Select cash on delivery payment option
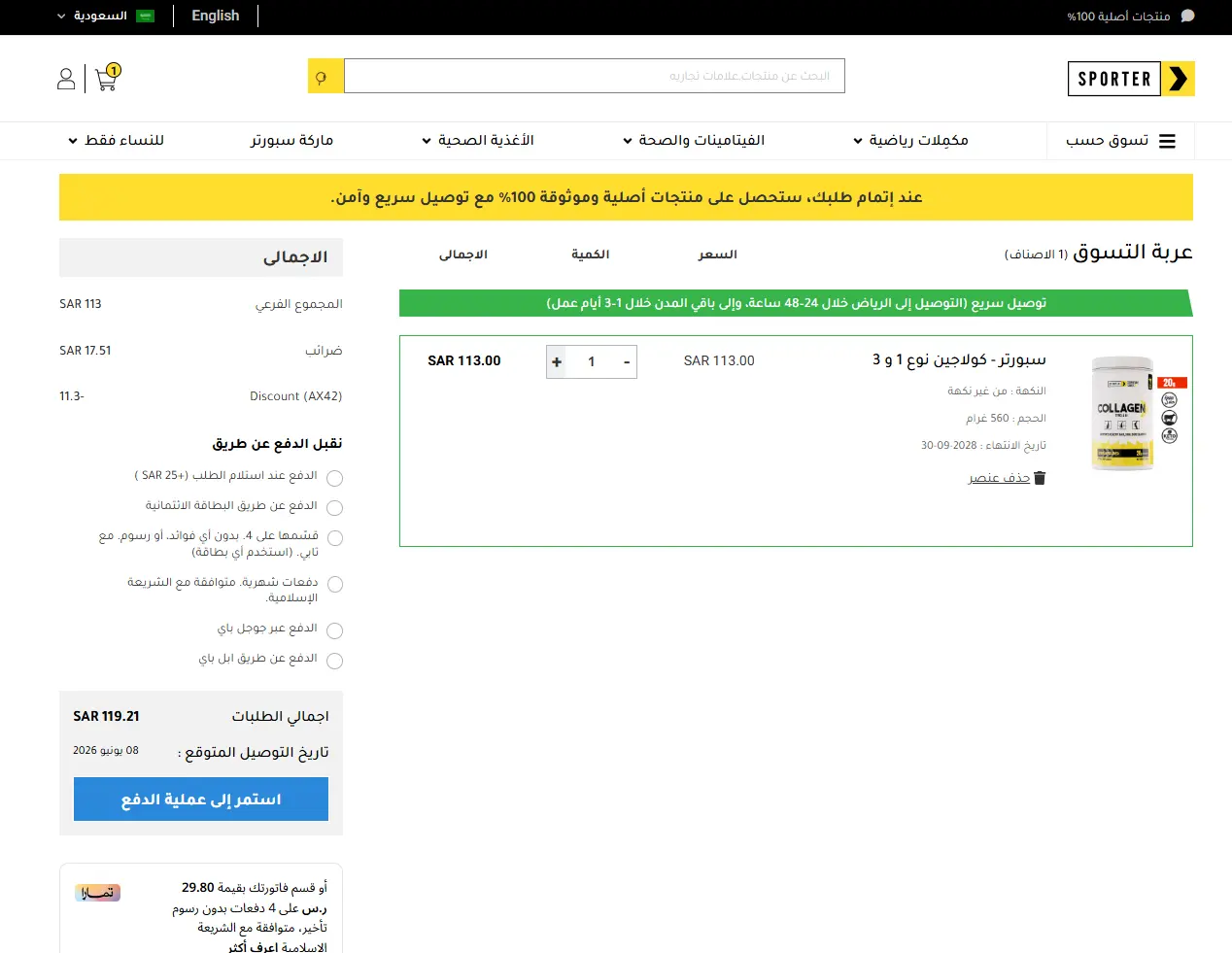 335,478
